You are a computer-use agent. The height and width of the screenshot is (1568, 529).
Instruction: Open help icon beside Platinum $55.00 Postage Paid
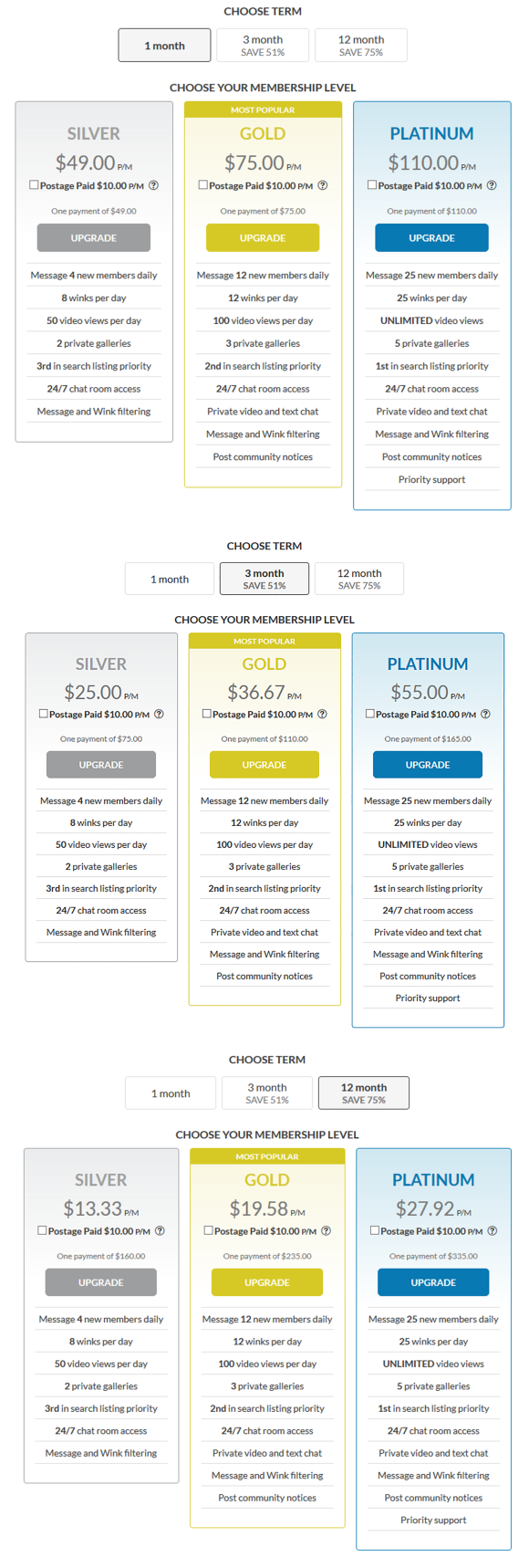(485, 714)
